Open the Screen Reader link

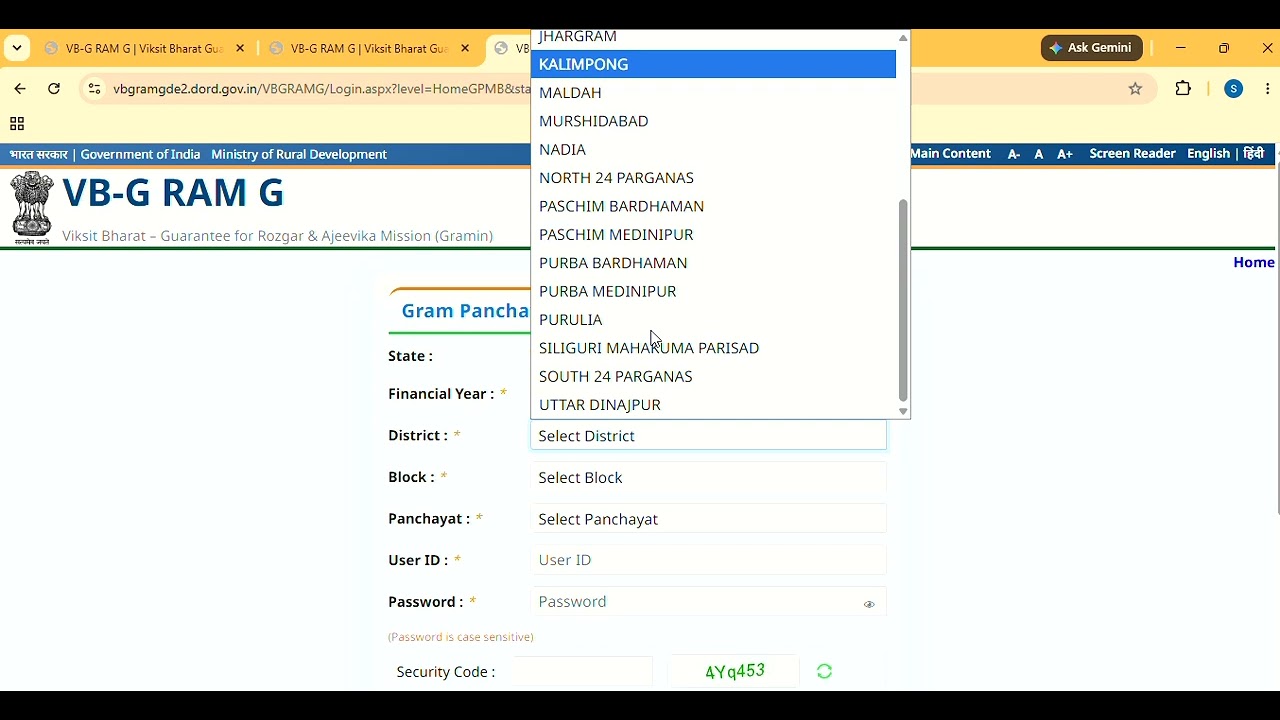[1132, 154]
